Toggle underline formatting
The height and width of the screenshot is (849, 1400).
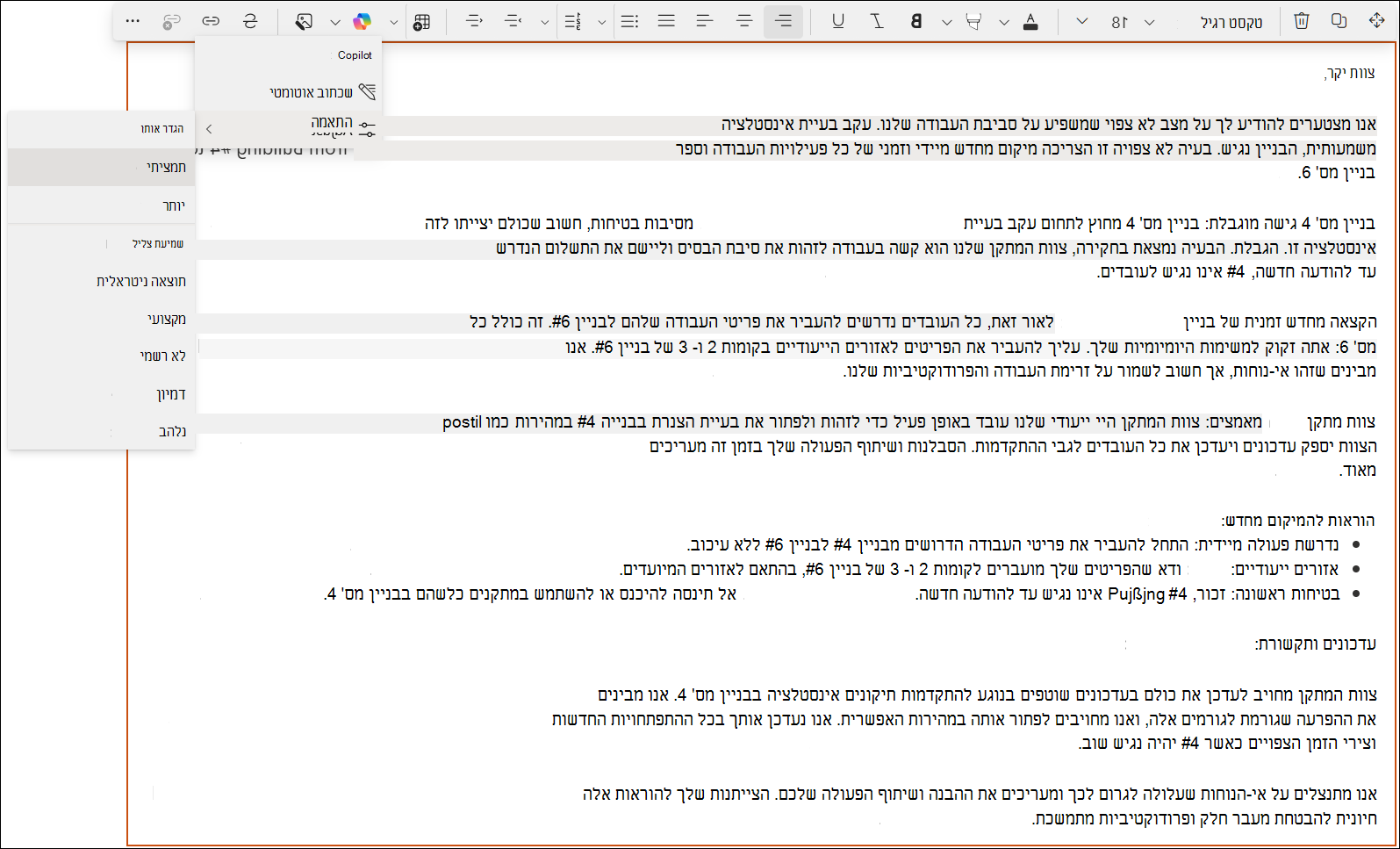click(838, 21)
